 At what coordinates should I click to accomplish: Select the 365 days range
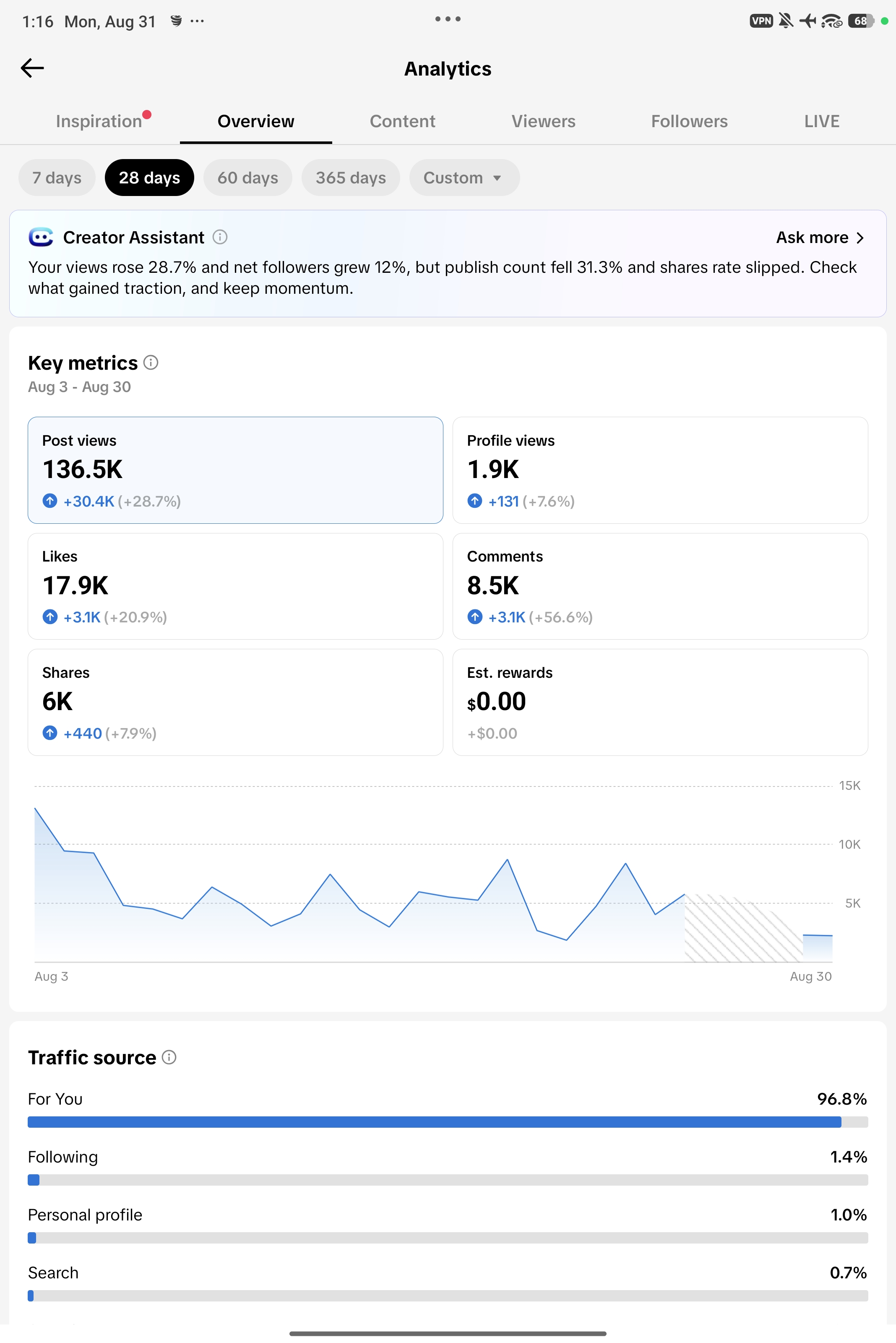[x=351, y=178]
